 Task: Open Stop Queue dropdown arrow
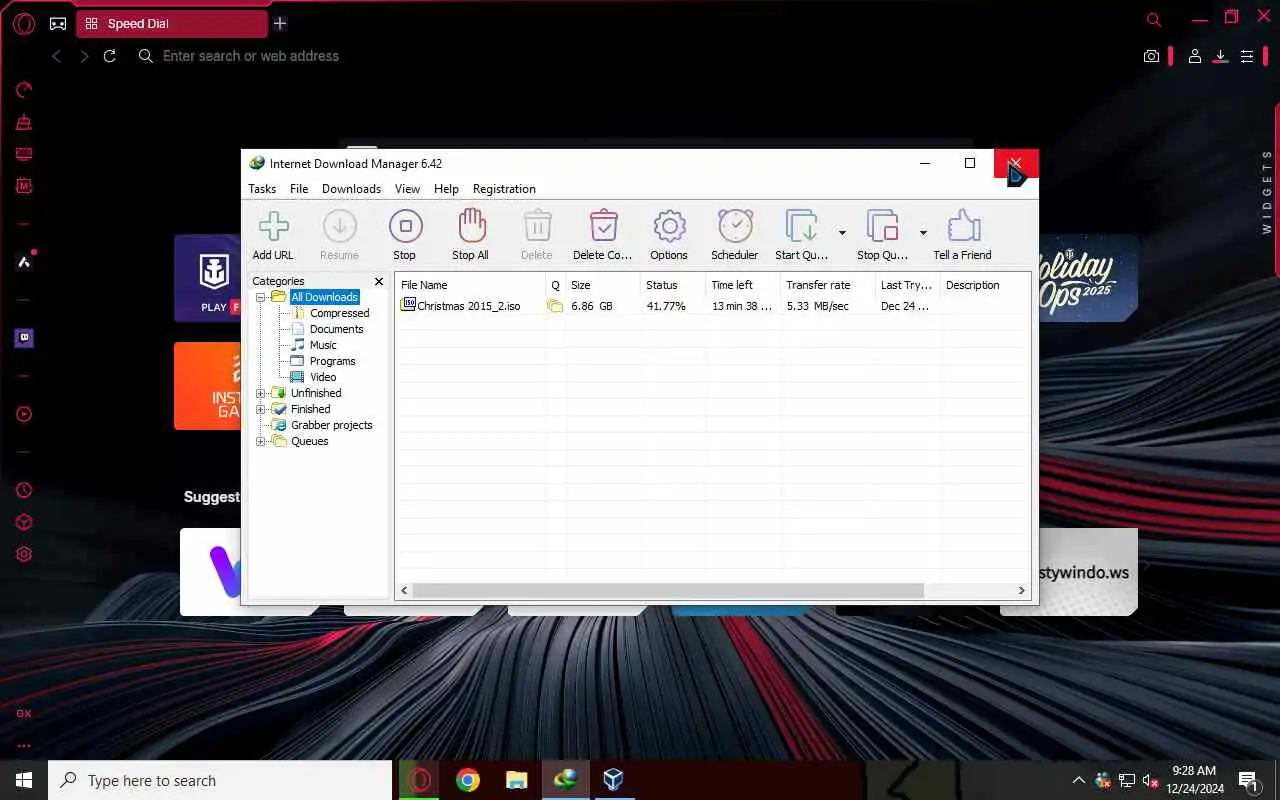point(923,233)
